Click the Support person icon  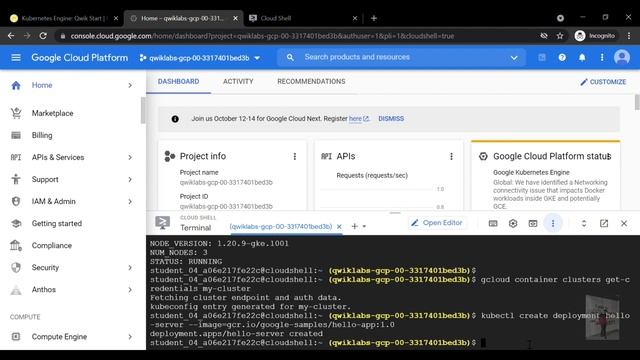(x=16, y=179)
